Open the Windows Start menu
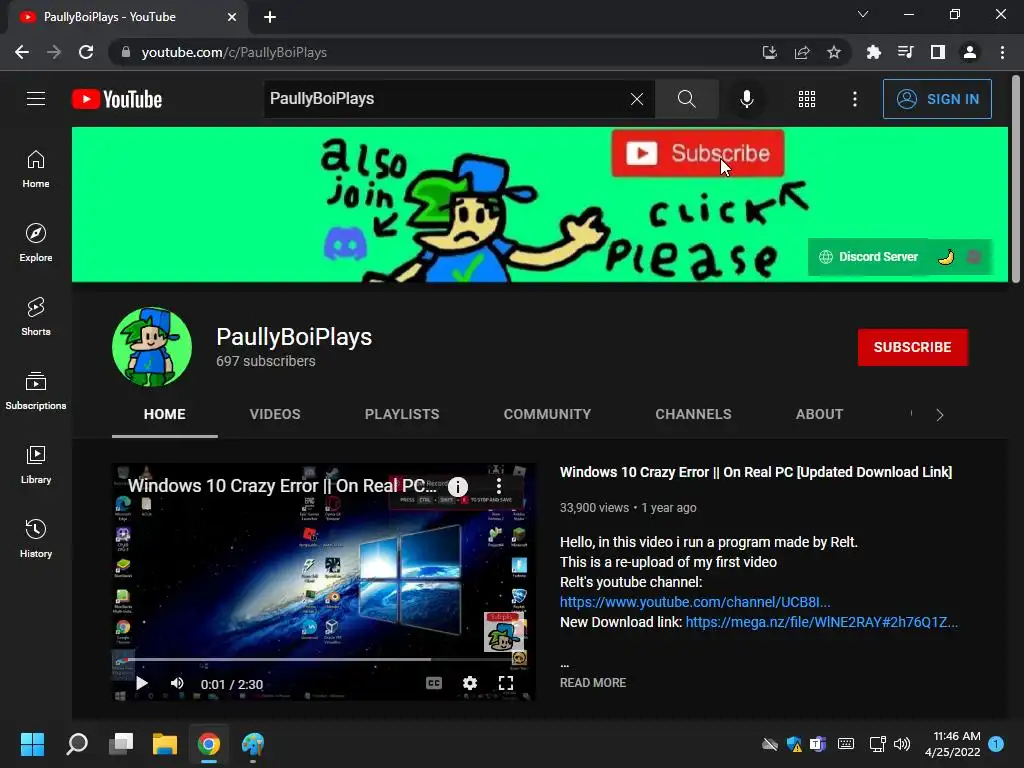Screen dimensions: 1024x768 click(x=32, y=744)
